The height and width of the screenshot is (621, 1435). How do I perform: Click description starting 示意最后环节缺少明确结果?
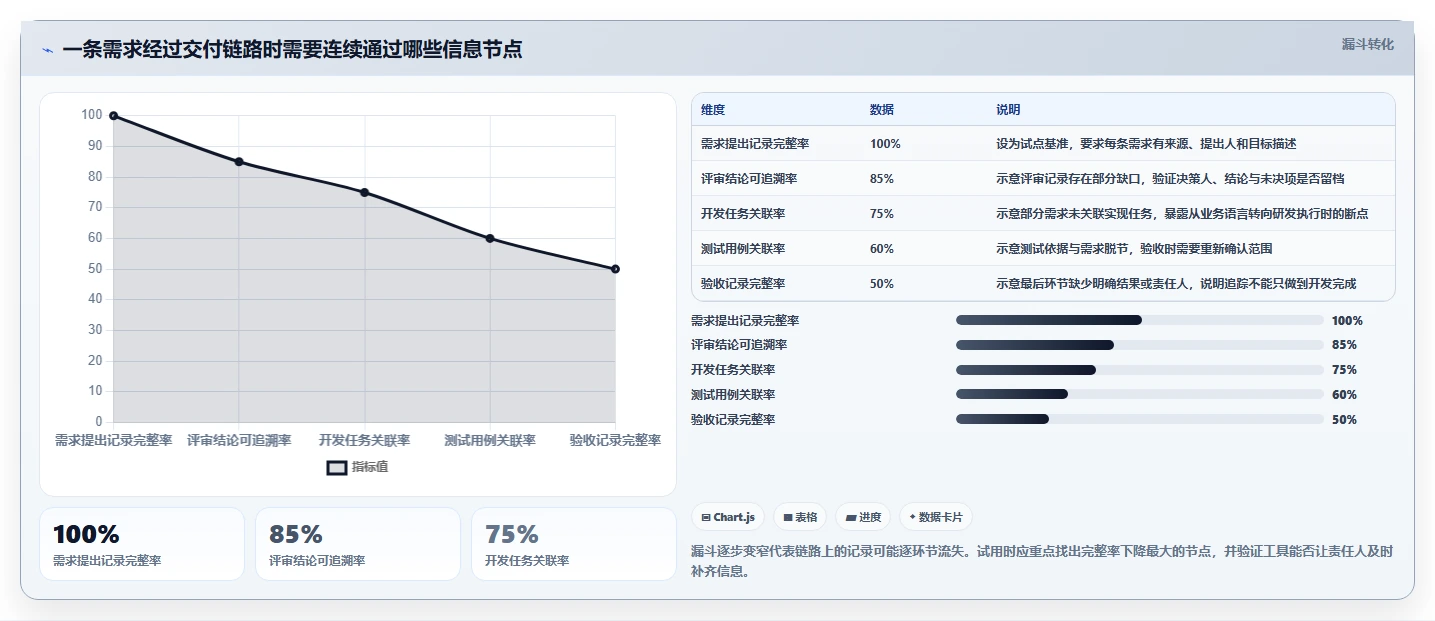[x=1176, y=284]
